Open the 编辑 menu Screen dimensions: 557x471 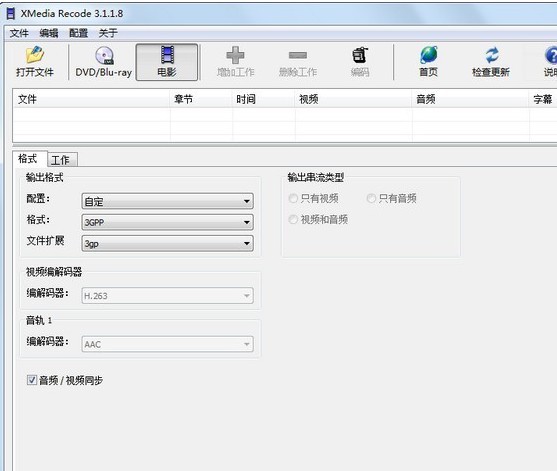click(49, 33)
